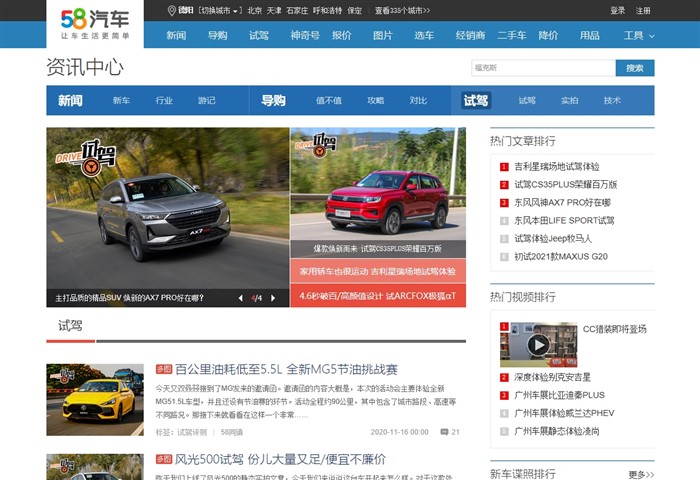
Task: Open 查看335个城市 link
Action: click(402, 10)
